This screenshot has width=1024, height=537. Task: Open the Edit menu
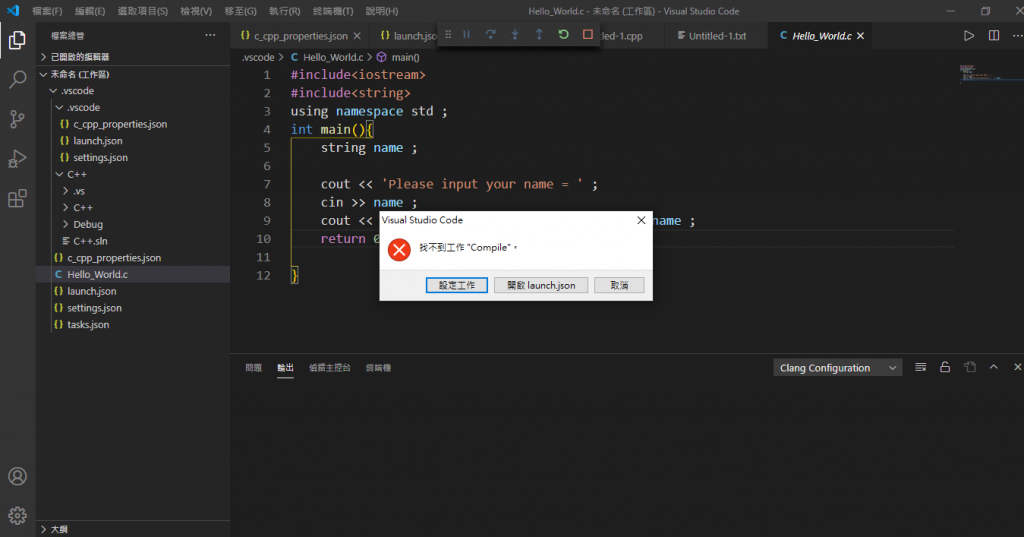coord(89,11)
